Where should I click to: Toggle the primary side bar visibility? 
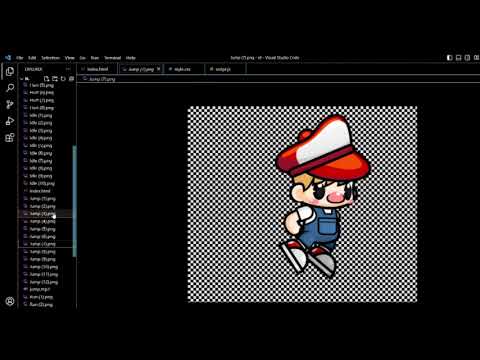(x=450, y=58)
